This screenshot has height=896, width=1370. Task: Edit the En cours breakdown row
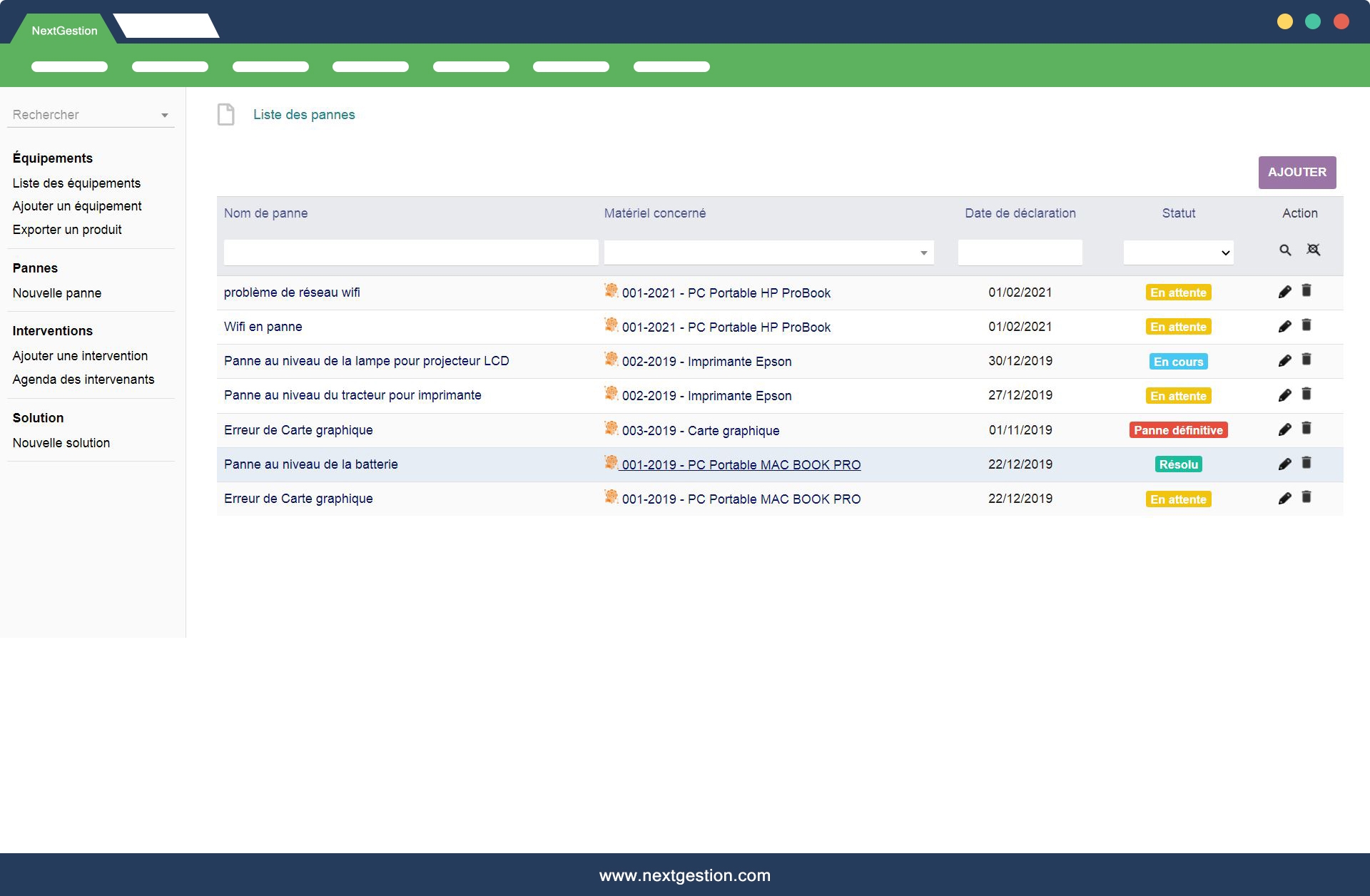[x=1285, y=361]
